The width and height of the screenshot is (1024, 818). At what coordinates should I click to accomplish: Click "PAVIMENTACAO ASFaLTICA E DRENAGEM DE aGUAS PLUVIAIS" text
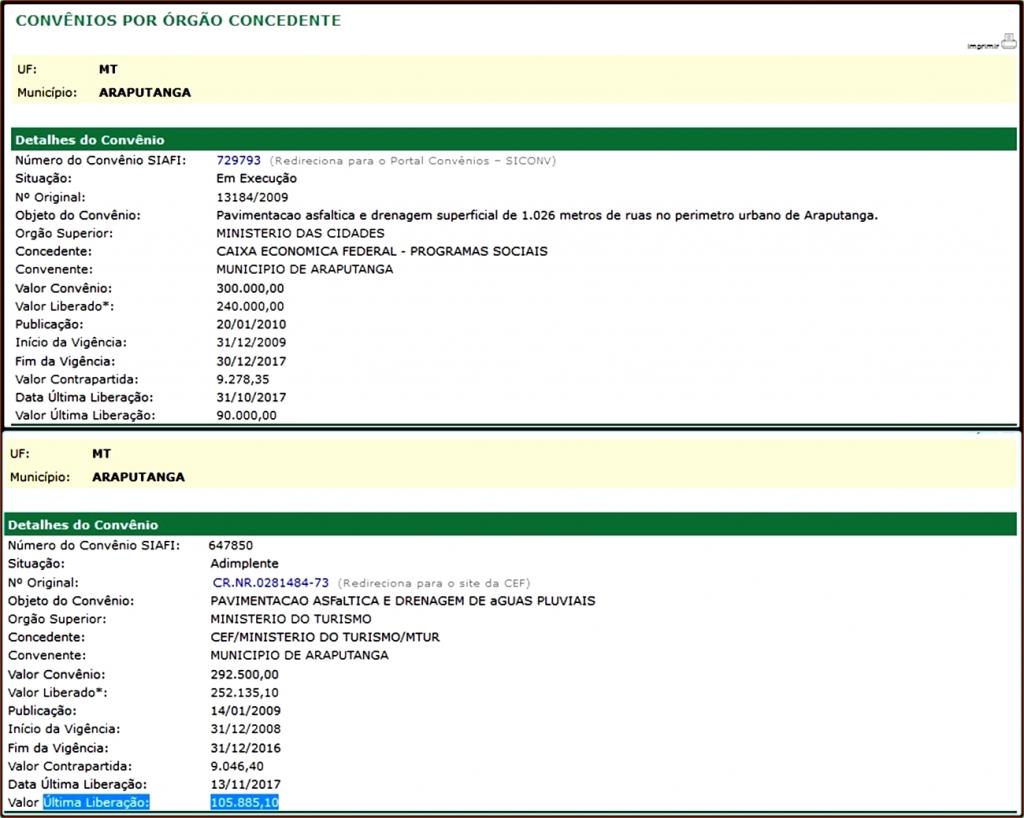pos(403,600)
